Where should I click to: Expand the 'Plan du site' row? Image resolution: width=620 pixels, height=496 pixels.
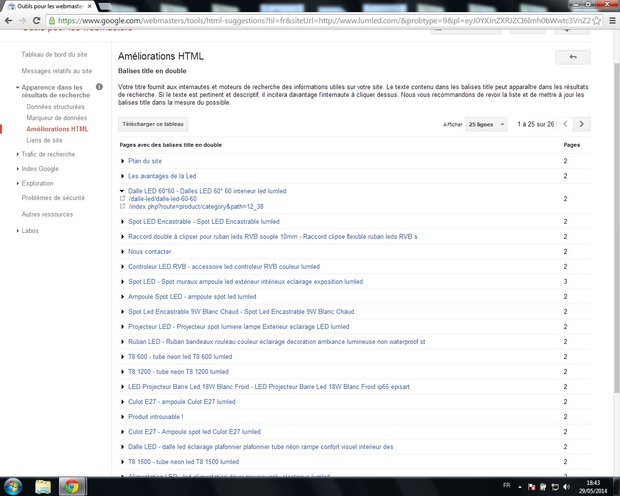123,161
